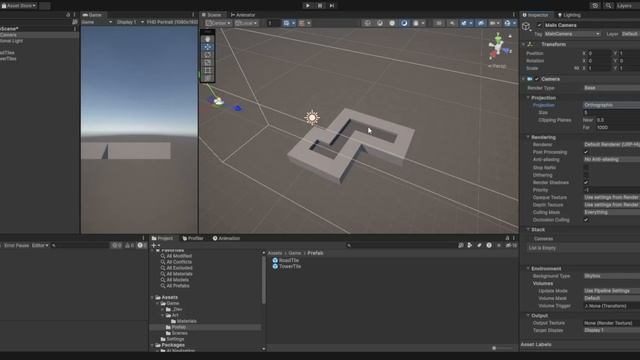Click the snap increment icon in Scene toolbar

tap(302, 23)
